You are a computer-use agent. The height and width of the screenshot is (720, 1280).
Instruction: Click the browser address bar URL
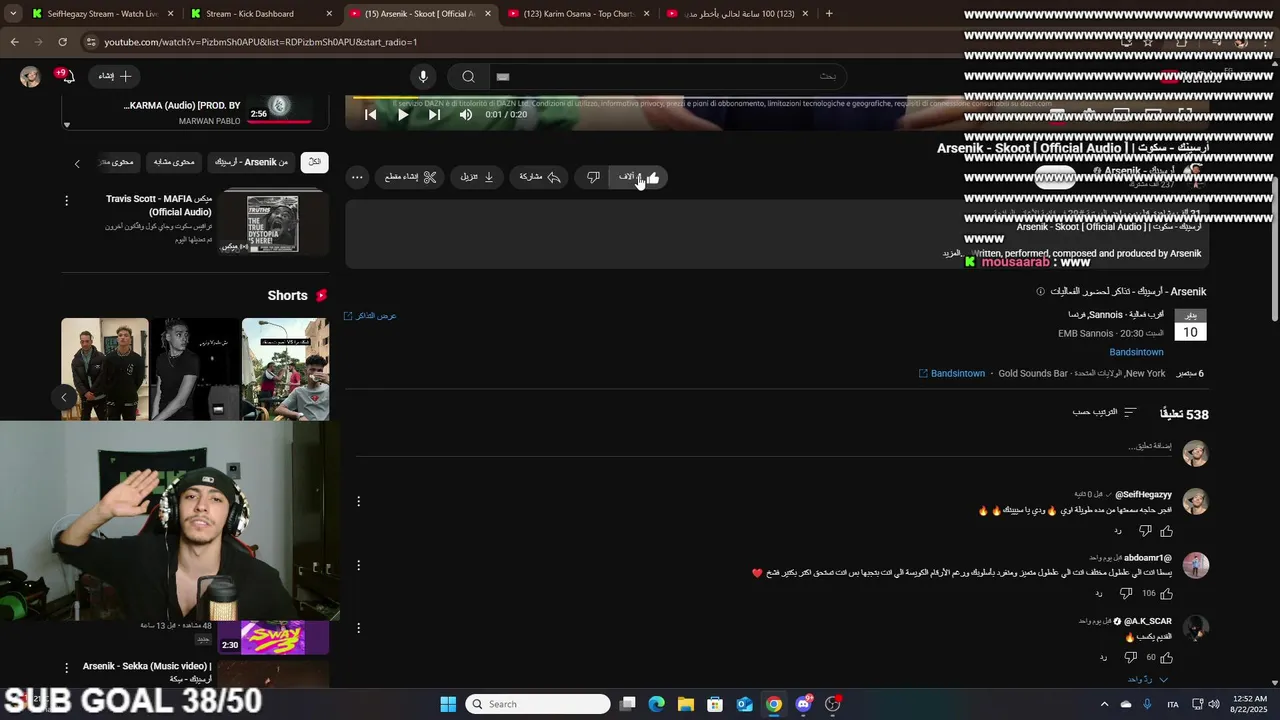click(261, 42)
